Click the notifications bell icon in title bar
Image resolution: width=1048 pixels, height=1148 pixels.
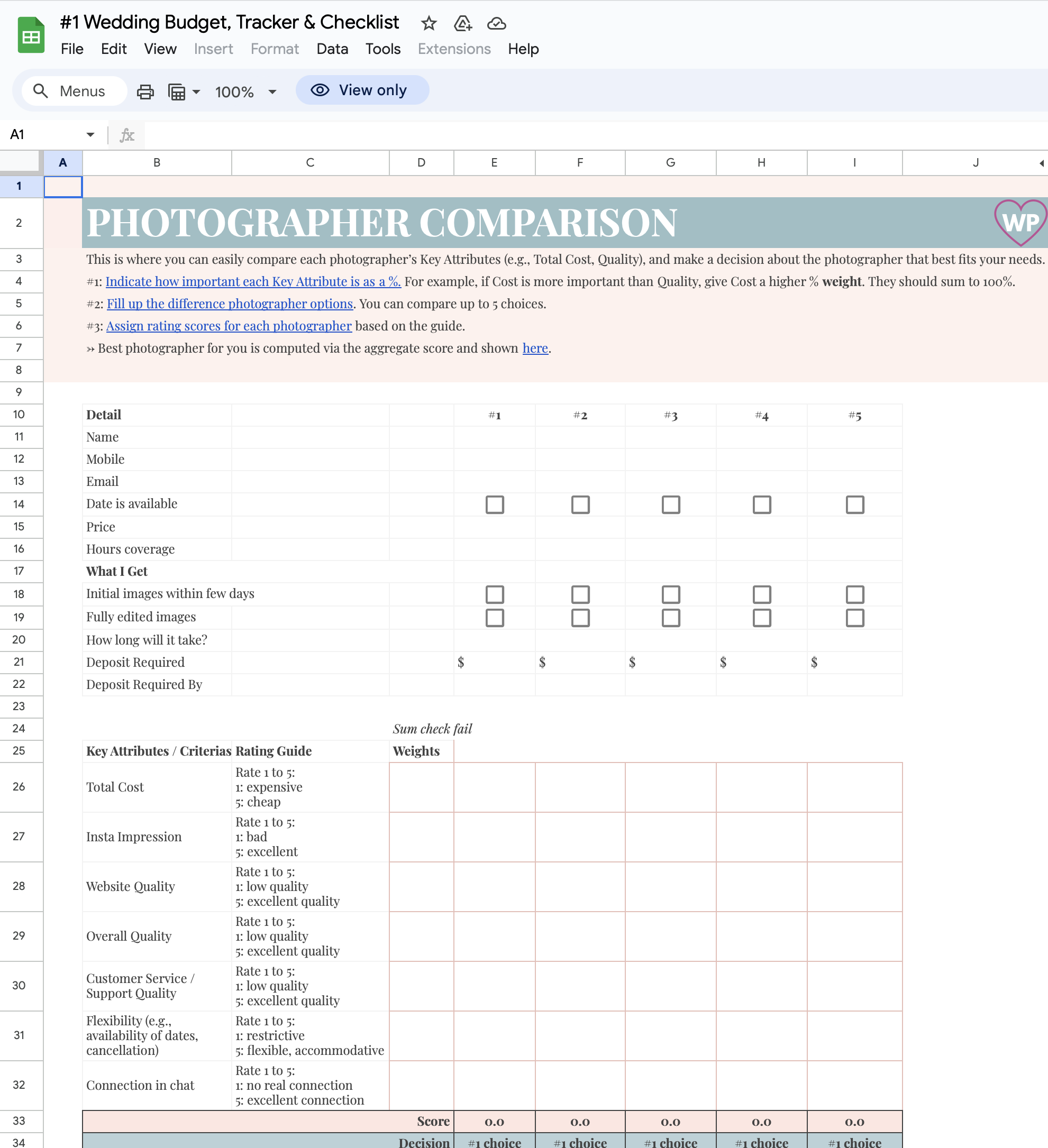(463, 22)
